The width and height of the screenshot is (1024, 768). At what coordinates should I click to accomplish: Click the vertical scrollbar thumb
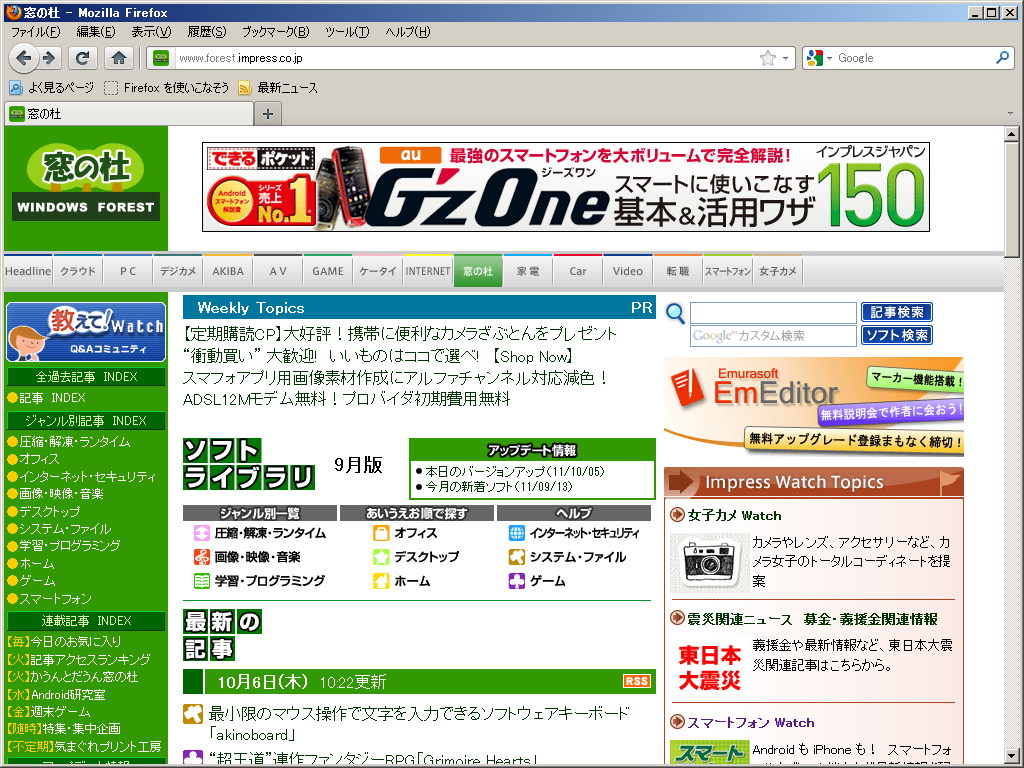point(1011,200)
